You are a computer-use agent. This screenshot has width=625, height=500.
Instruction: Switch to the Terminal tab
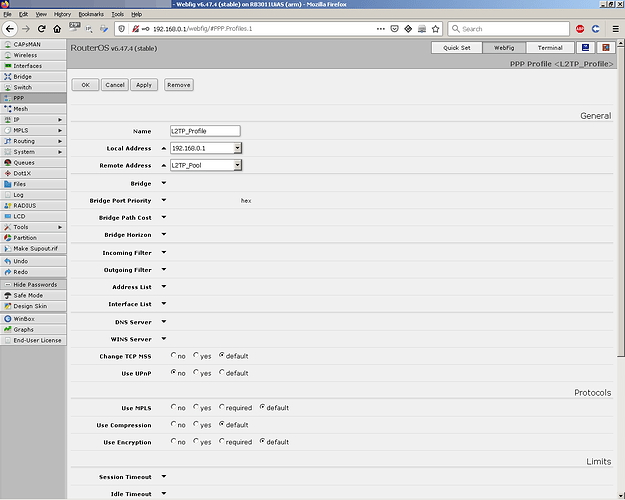[550, 47]
